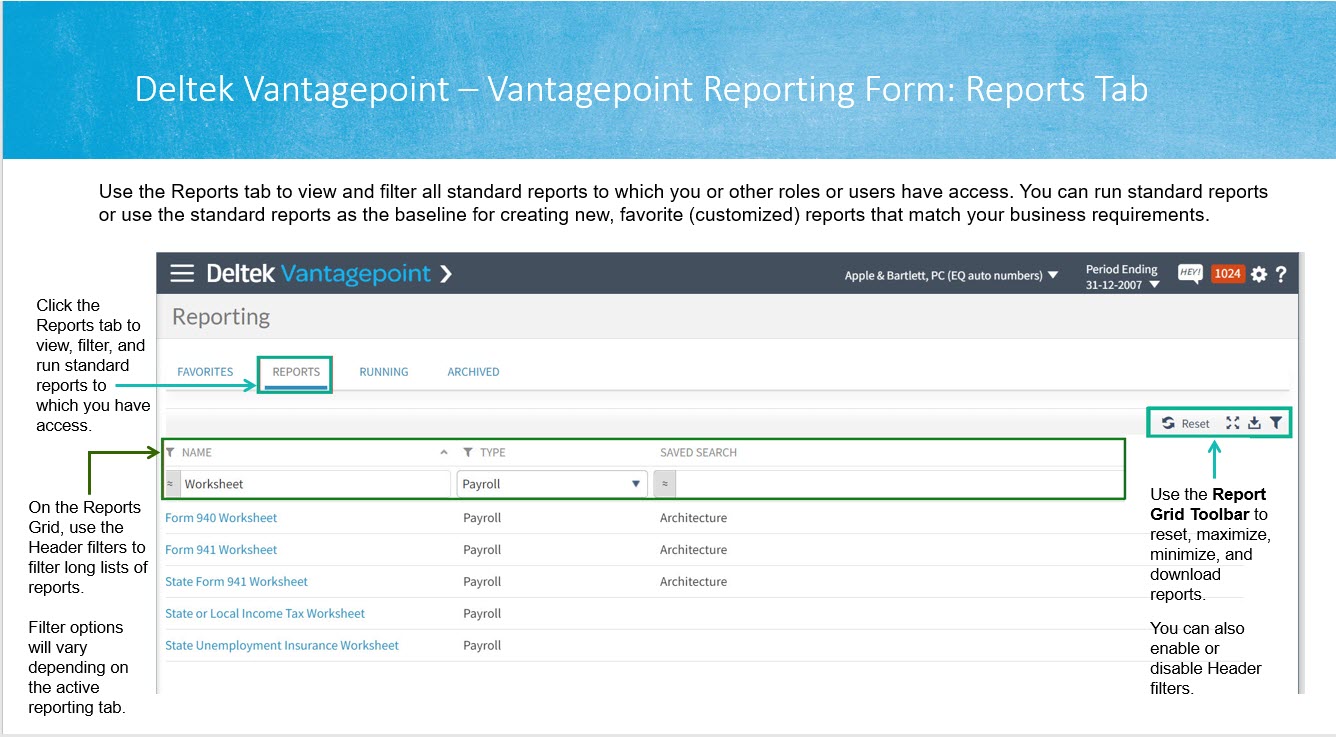The width and height of the screenshot is (1336, 737).
Task: Toggle header filters with the funnel icon
Action: [x=1276, y=423]
